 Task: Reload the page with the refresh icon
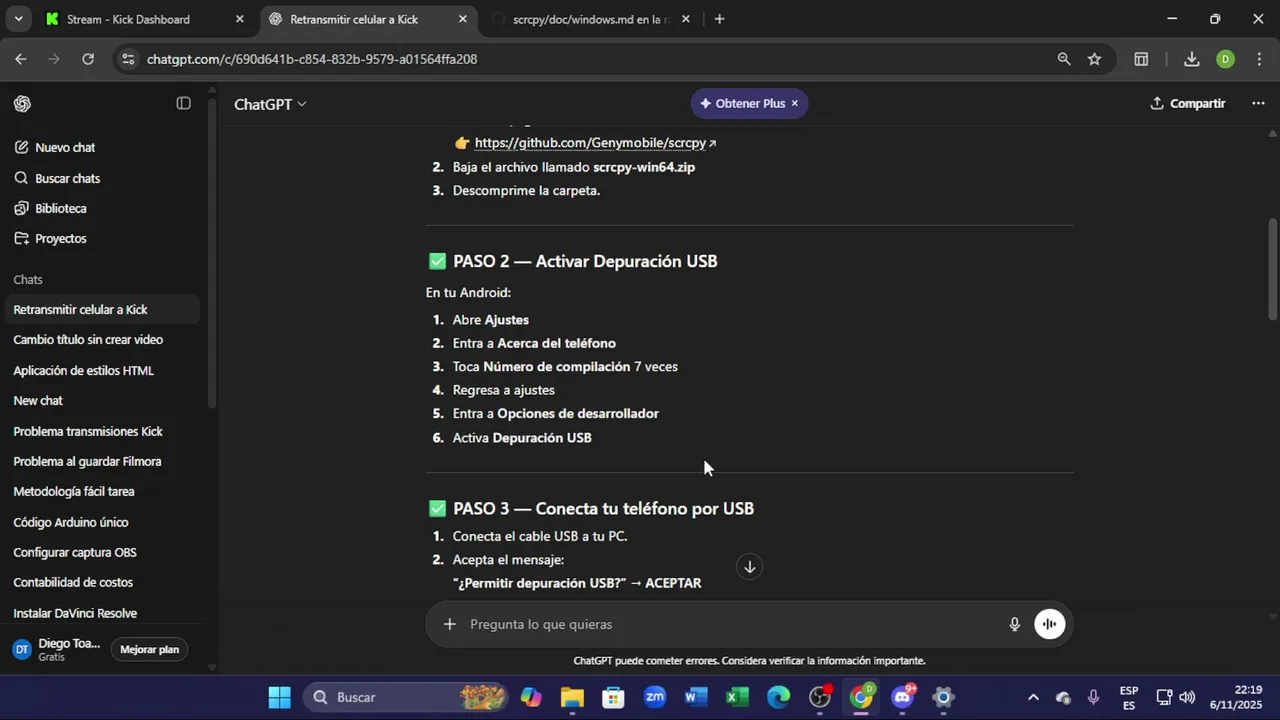(x=88, y=59)
